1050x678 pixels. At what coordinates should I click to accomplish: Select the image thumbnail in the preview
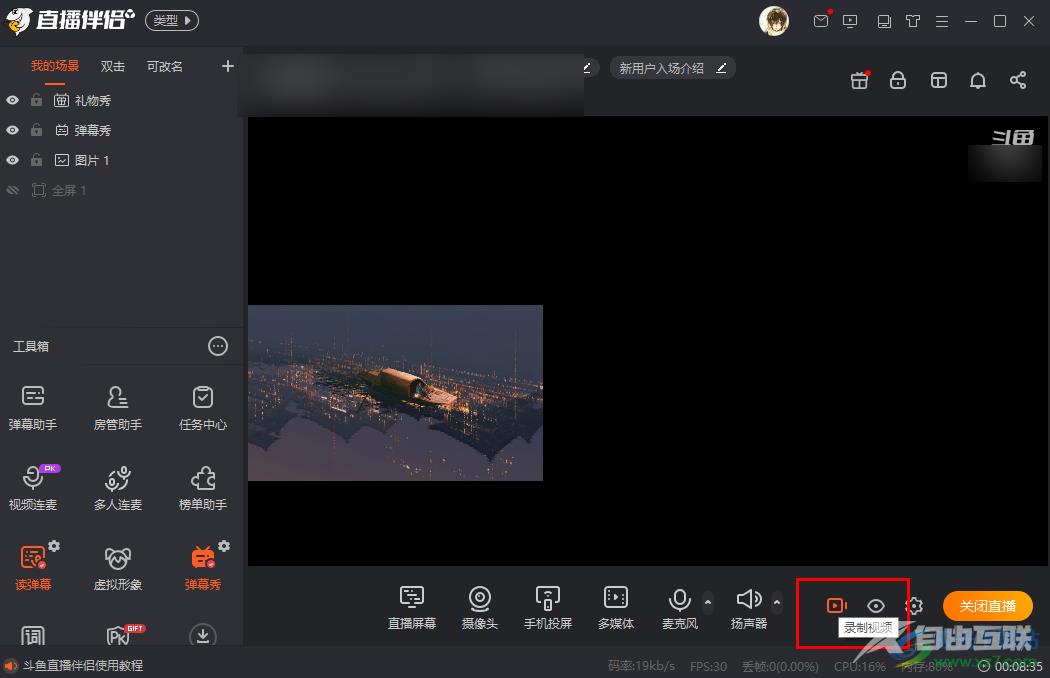pyautogui.click(x=395, y=392)
